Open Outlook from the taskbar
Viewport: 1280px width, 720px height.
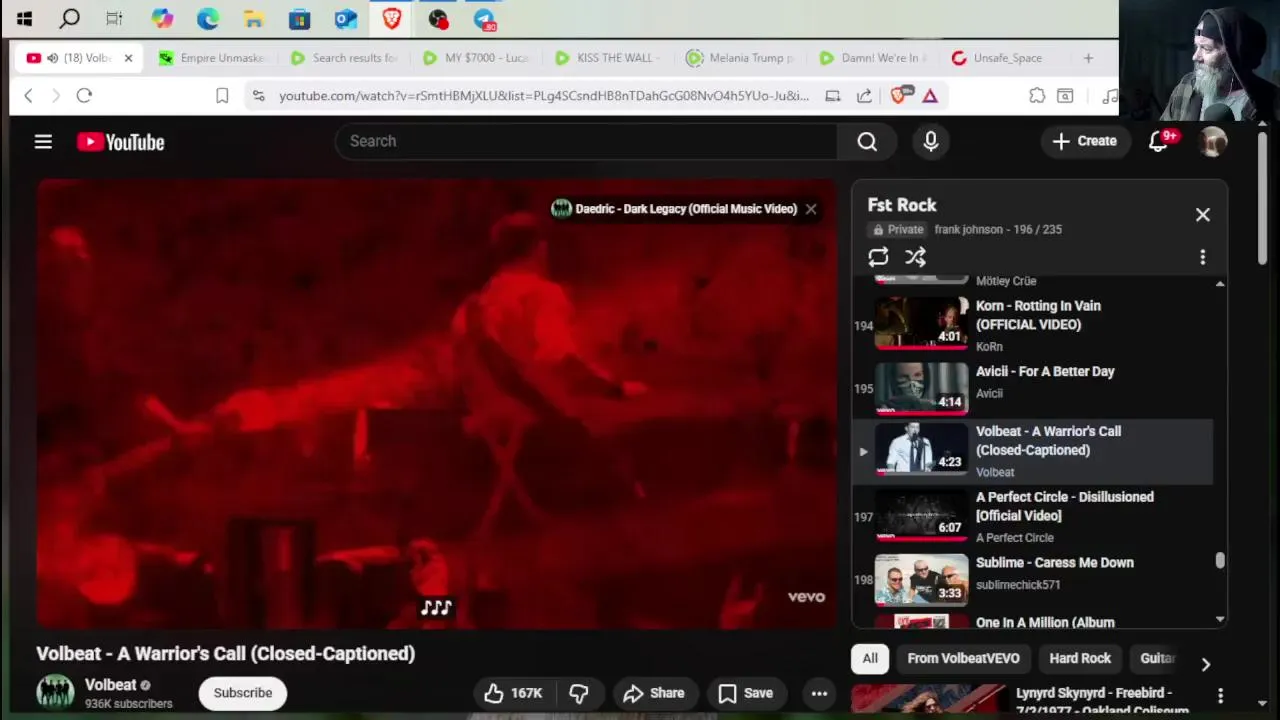coord(346,18)
